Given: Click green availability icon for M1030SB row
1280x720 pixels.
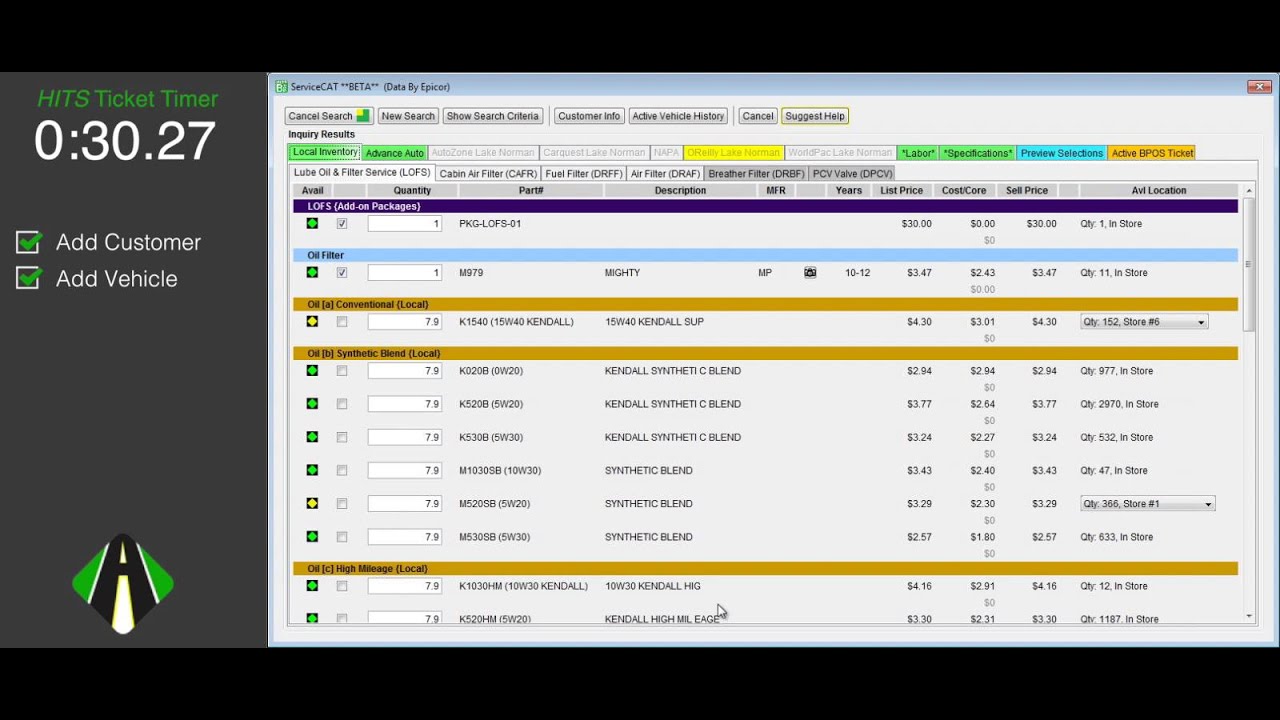Looking at the screenshot, I should [x=312, y=470].
